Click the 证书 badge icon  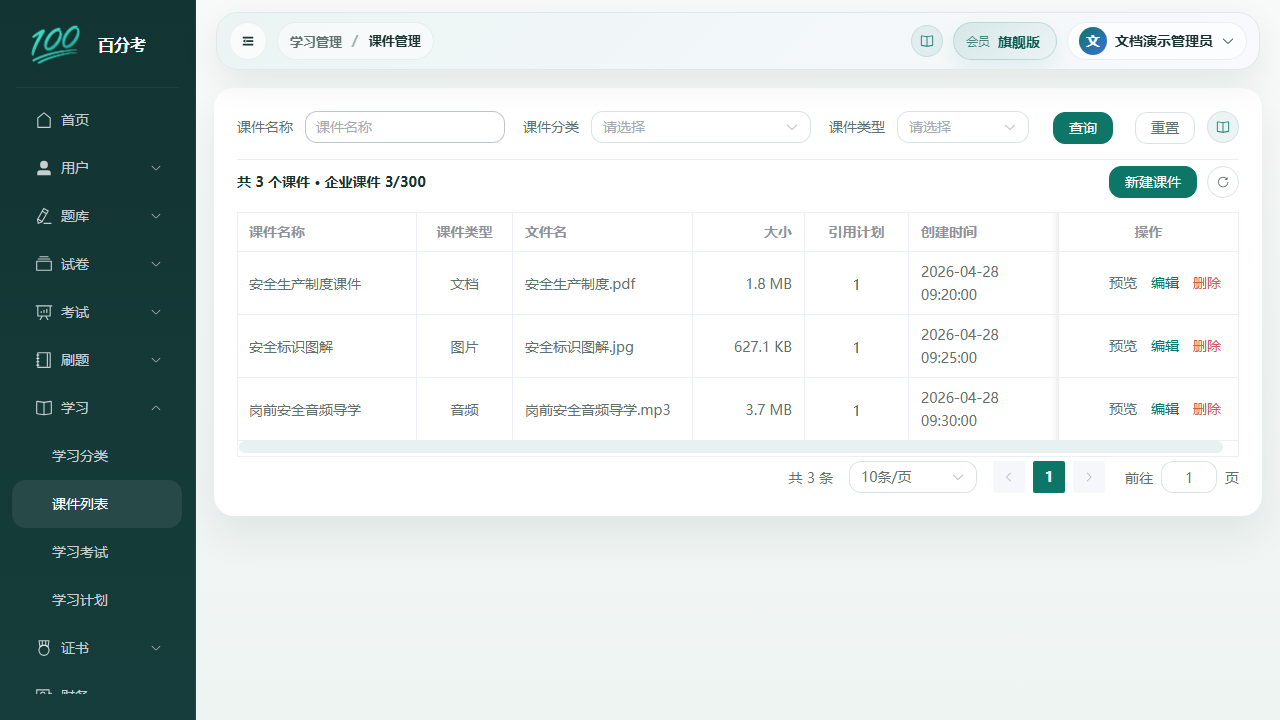click(x=43, y=648)
